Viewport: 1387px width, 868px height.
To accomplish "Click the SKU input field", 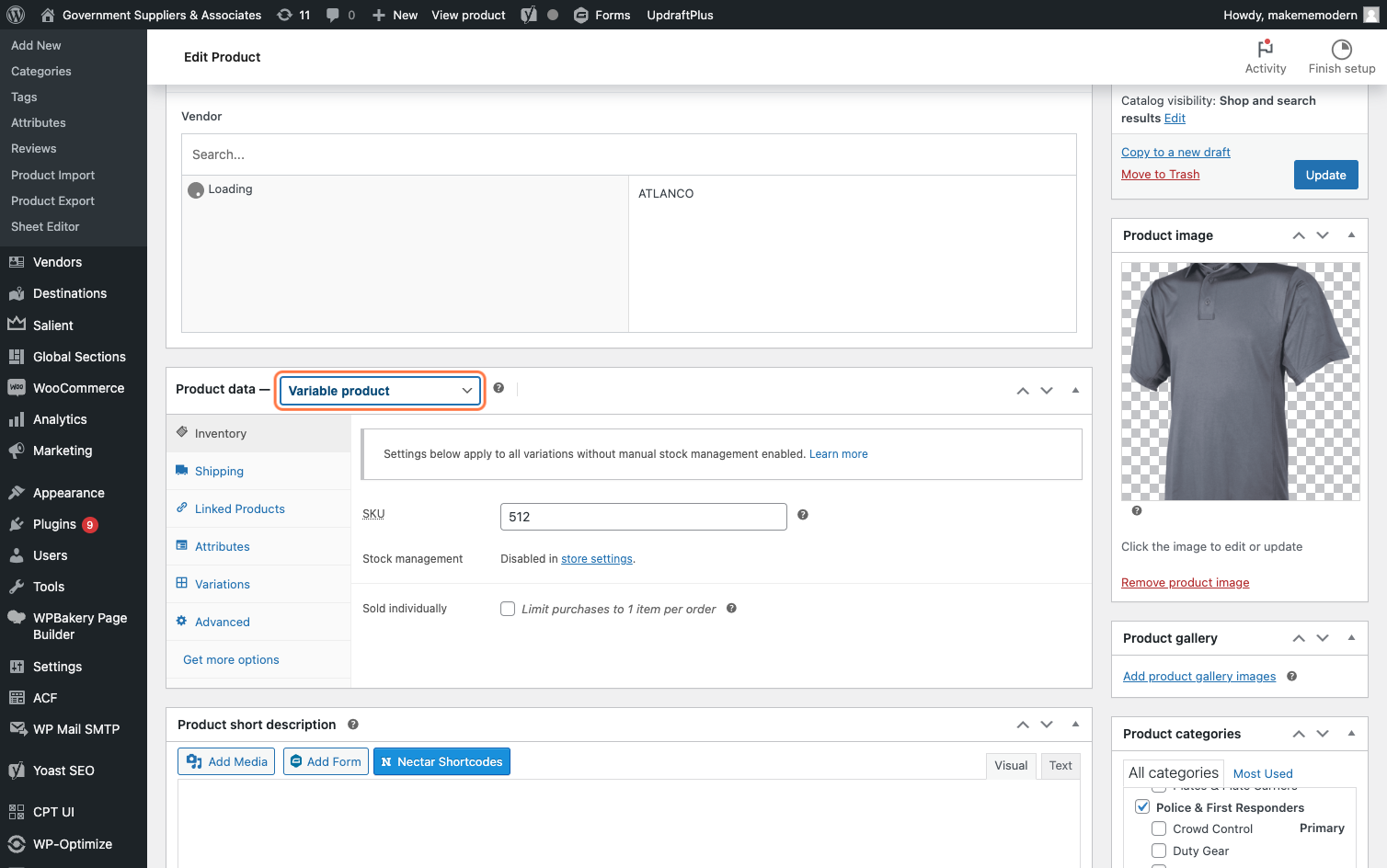I will [644, 517].
